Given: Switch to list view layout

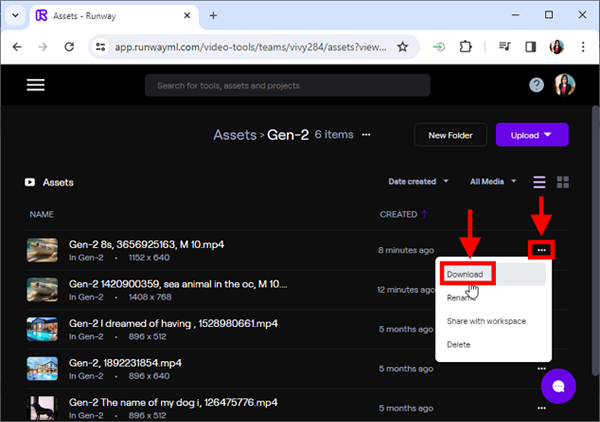Looking at the screenshot, I should coord(539,182).
